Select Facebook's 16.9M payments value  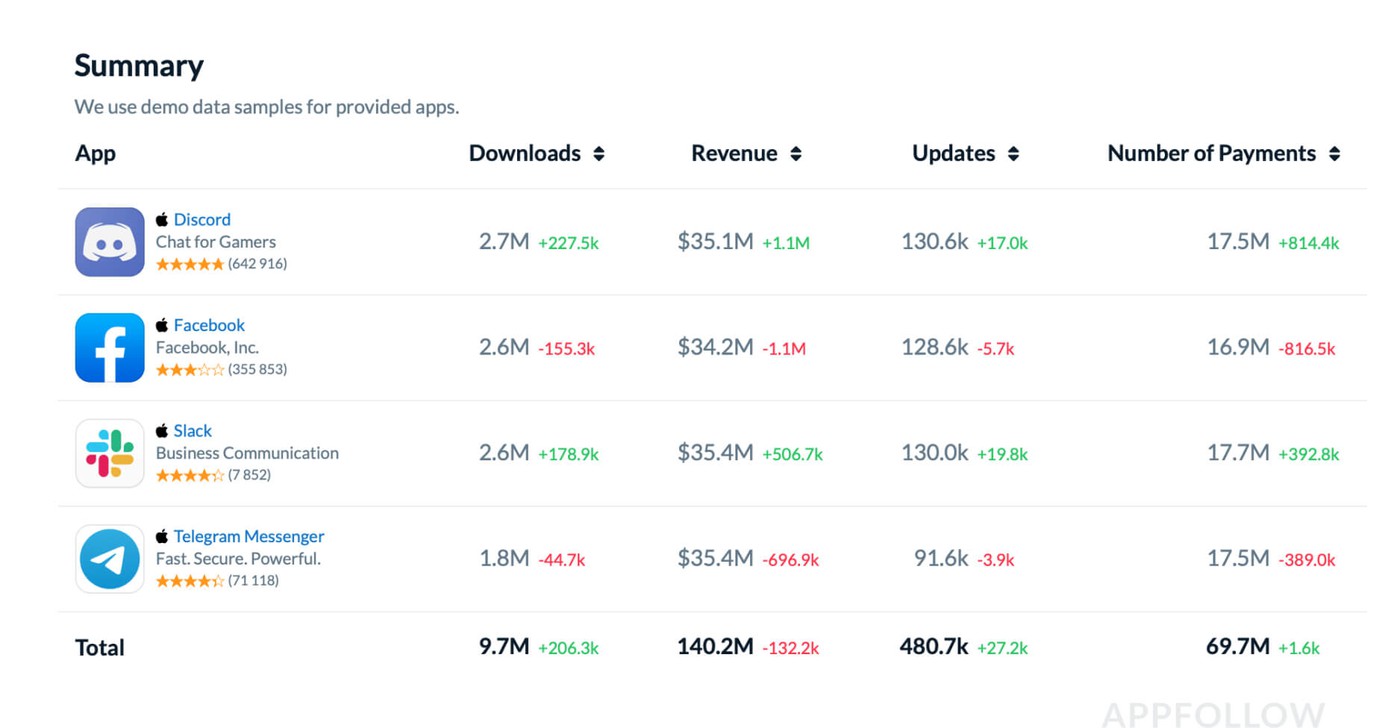(x=1238, y=347)
